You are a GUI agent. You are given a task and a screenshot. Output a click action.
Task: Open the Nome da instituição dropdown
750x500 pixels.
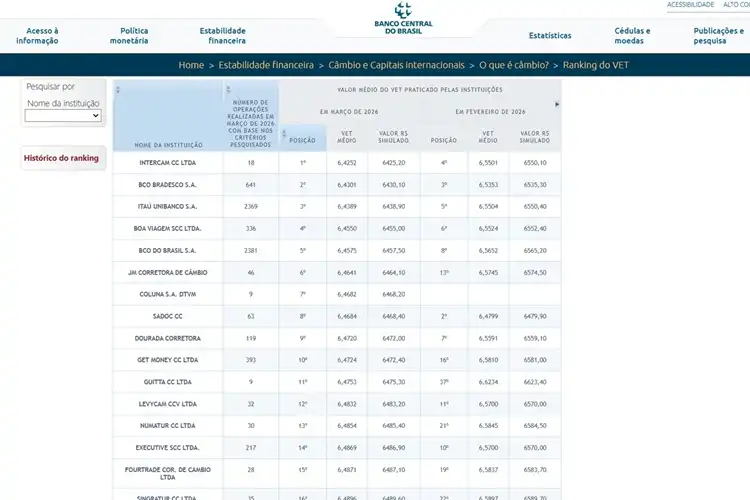coord(63,115)
